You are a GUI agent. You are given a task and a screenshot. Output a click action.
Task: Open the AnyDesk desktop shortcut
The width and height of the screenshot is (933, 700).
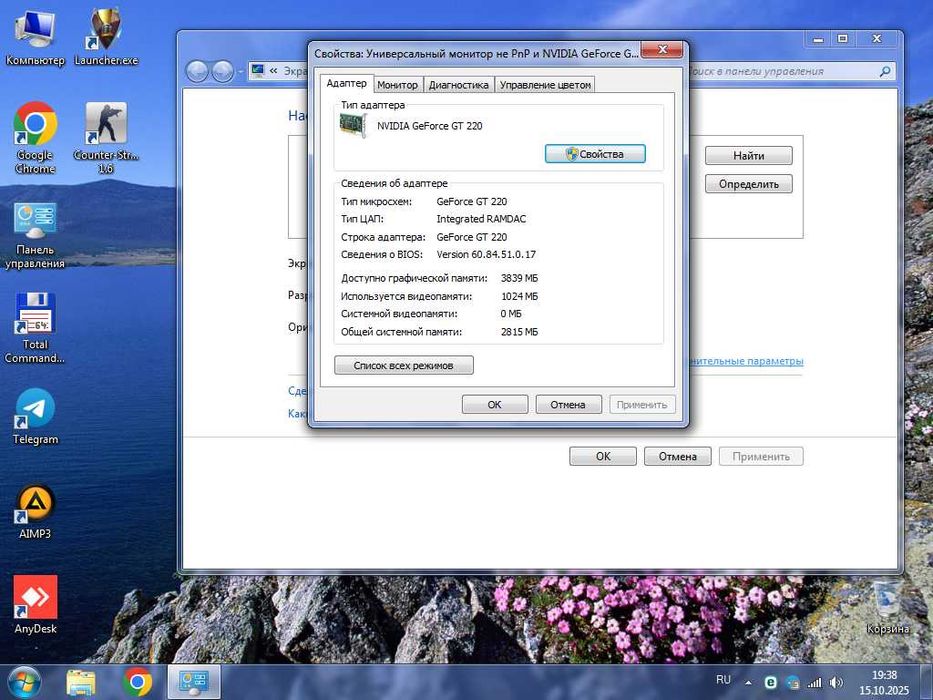point(35,604)
